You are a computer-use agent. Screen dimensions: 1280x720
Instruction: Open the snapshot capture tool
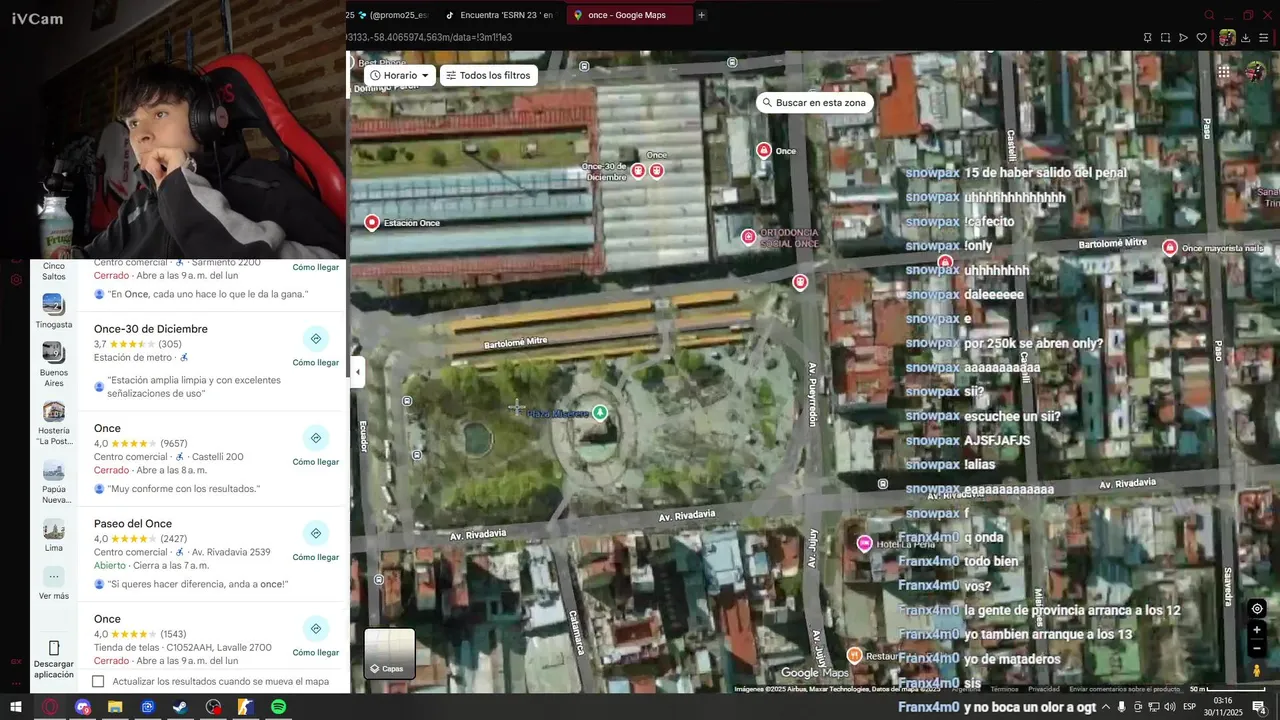pos(1165,38)
